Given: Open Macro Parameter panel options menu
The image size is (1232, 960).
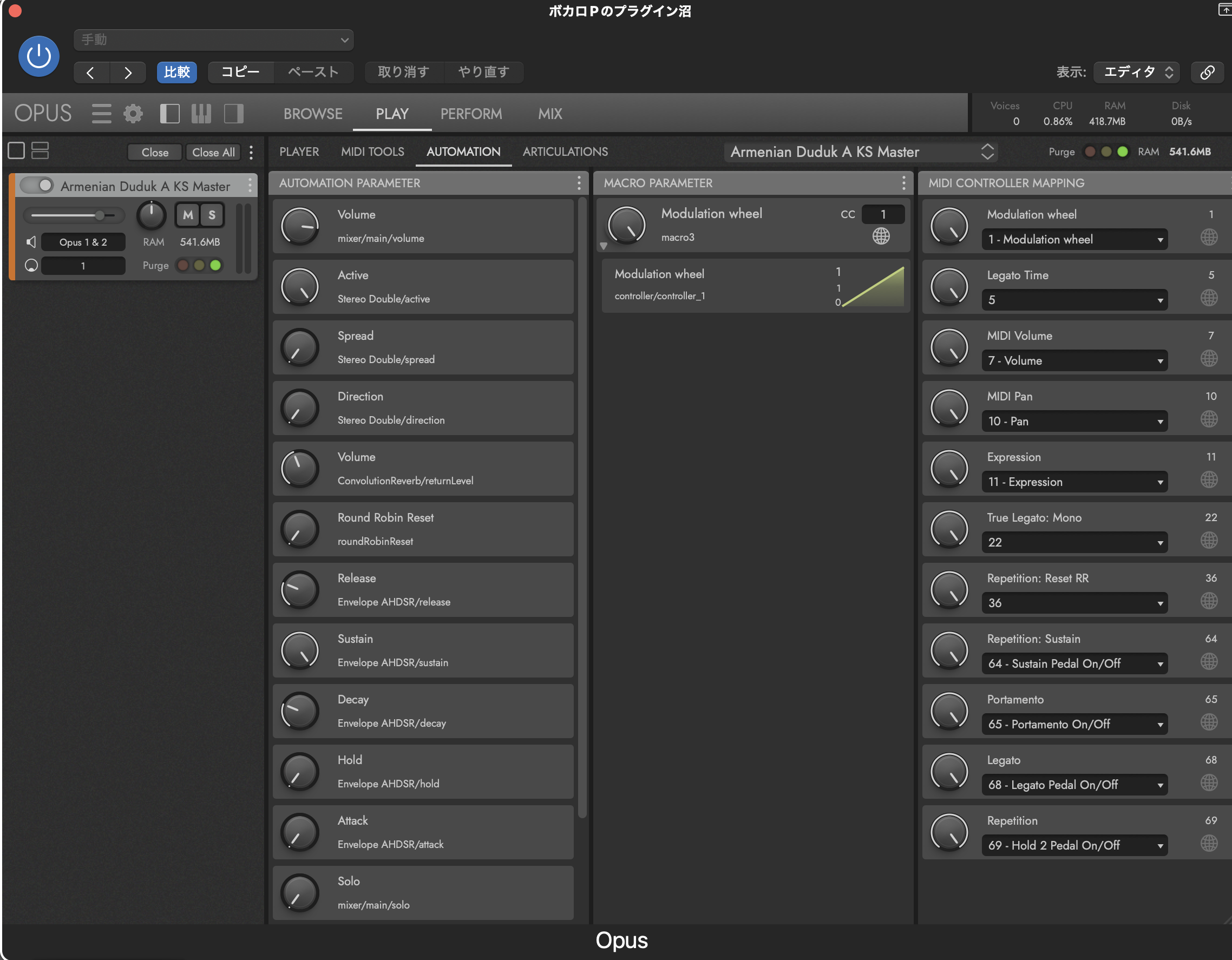Looking at the screenshot, I should [903, 183].
